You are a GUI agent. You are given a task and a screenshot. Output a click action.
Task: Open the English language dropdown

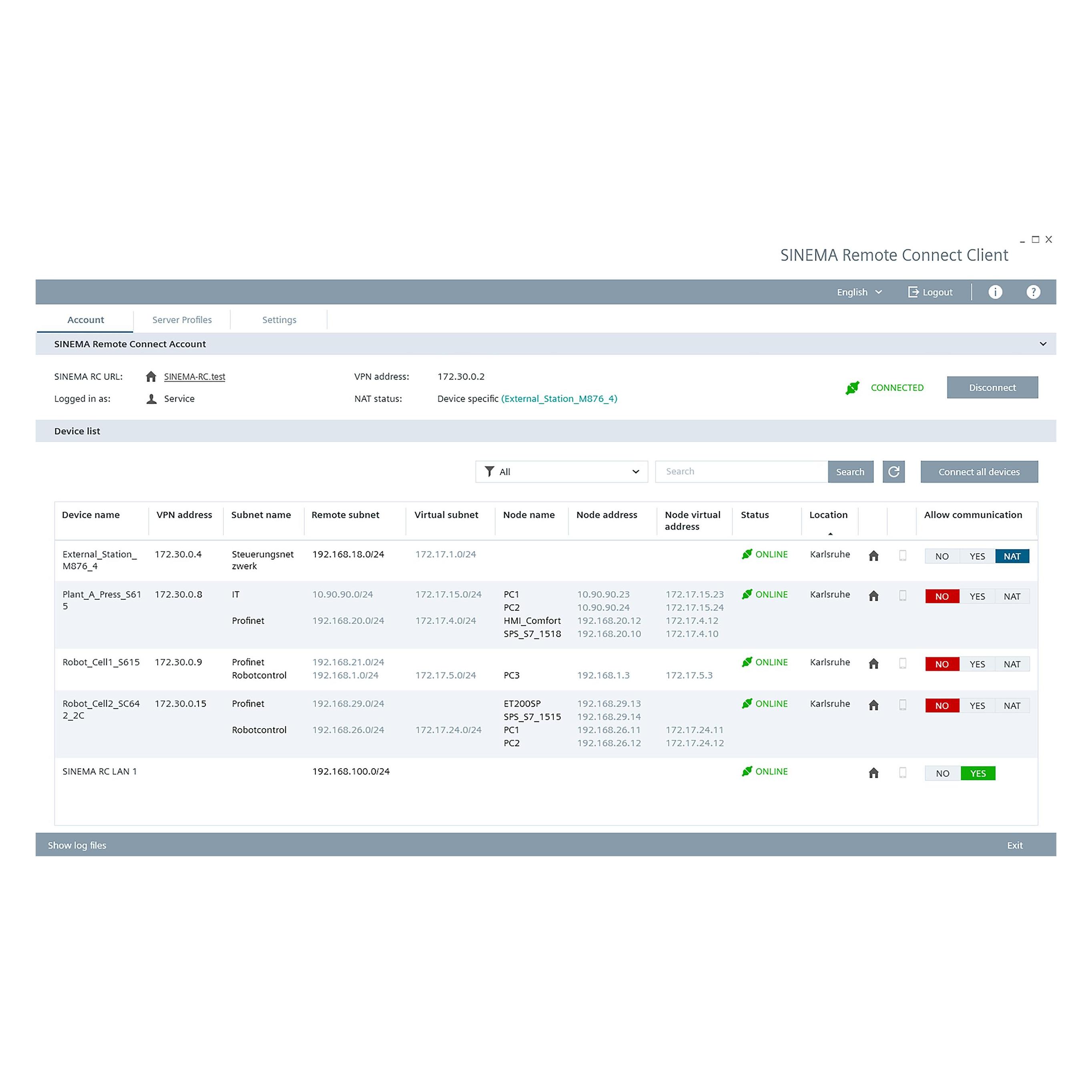859,292
